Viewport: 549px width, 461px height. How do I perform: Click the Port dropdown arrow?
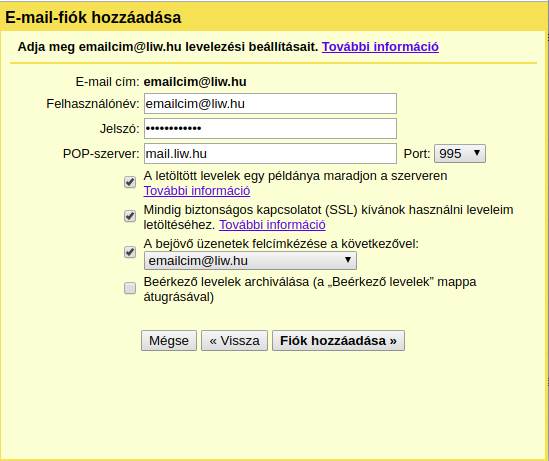tap(477, 153)
